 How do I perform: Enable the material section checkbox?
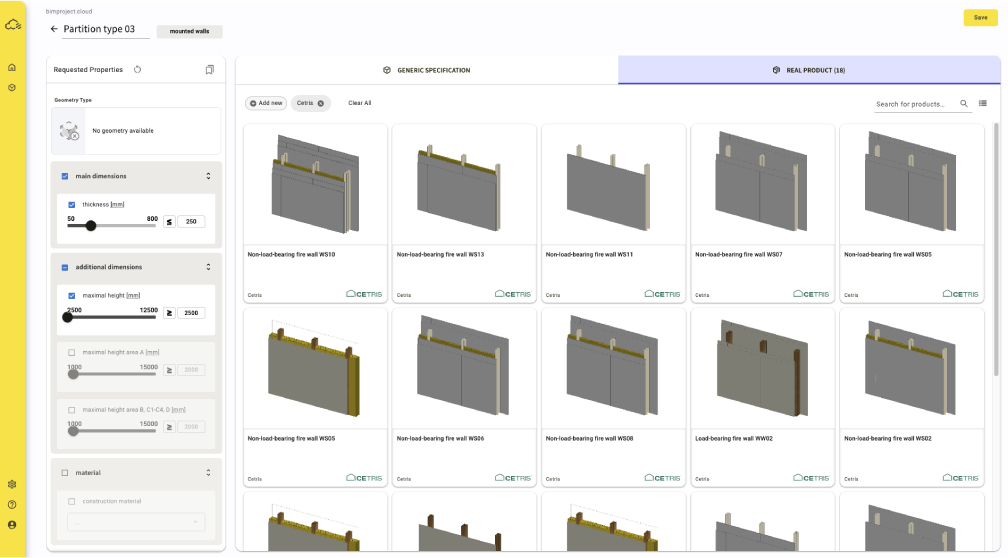(x=65, y=472)
